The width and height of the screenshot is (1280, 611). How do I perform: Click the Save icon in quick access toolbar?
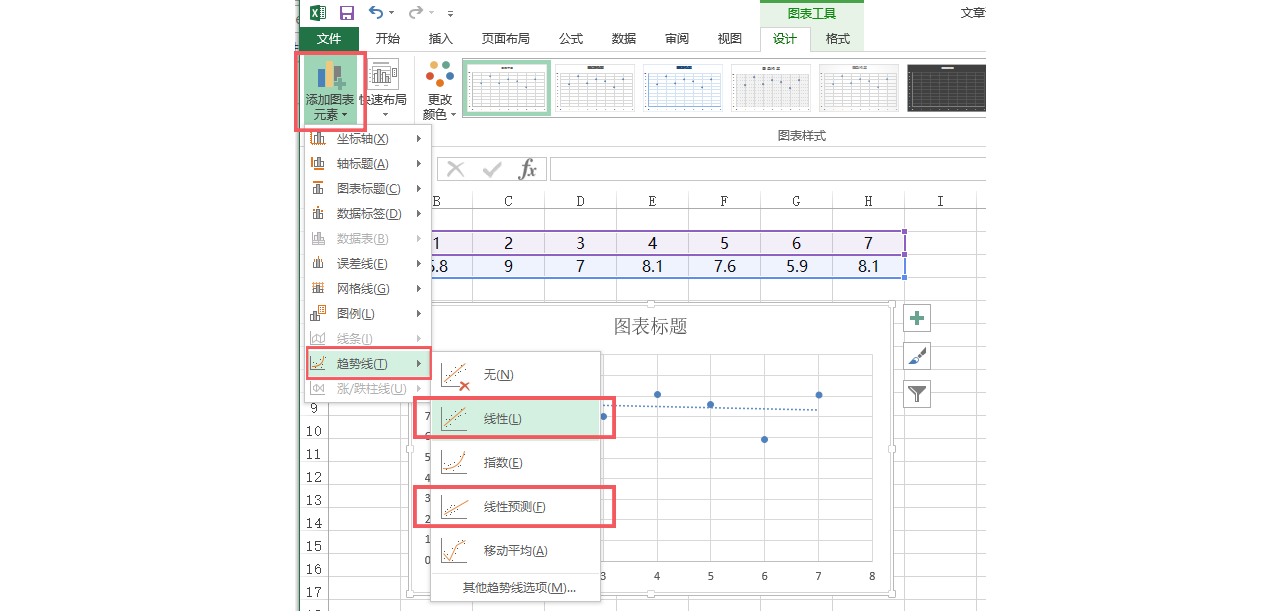[347, 13]
